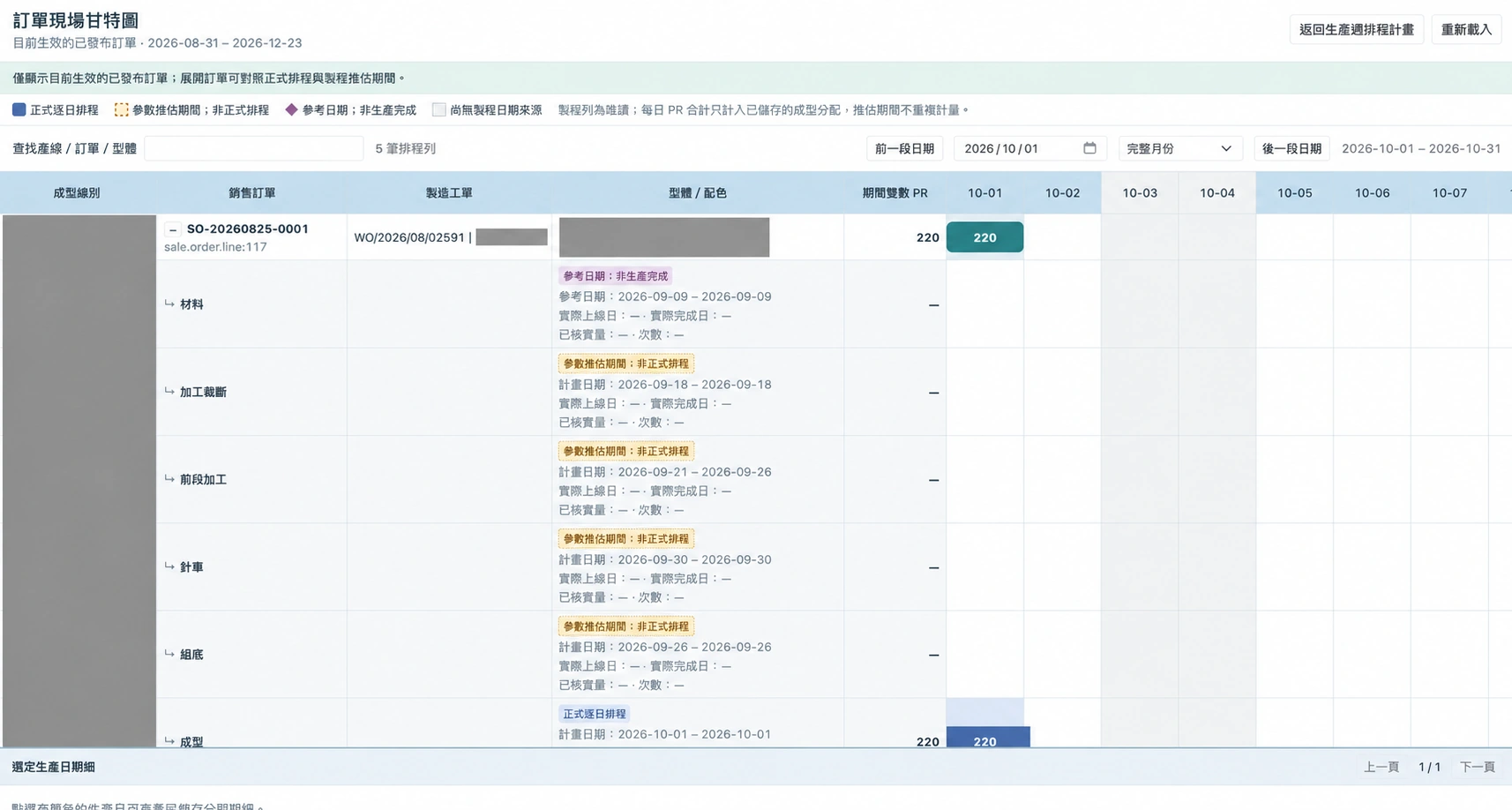Click the 參數推估期間 badge in 針車 row
The image size is (1512, 810).
coord(626,538)
